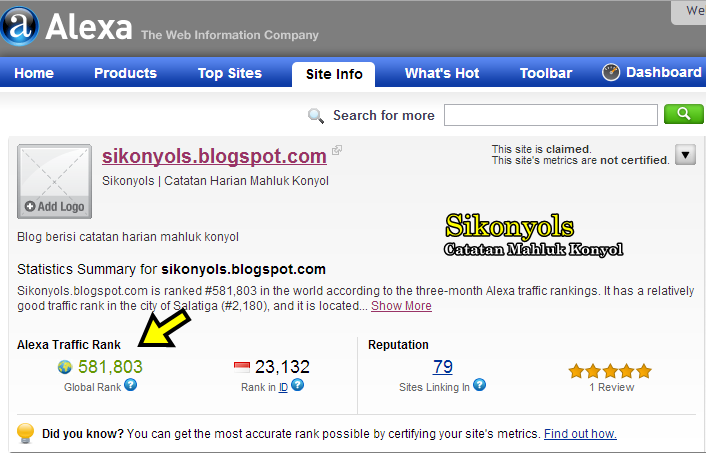Click the Show More link
Screen dimensions: 706x453
pyautogui.click(x=401, y=306)
